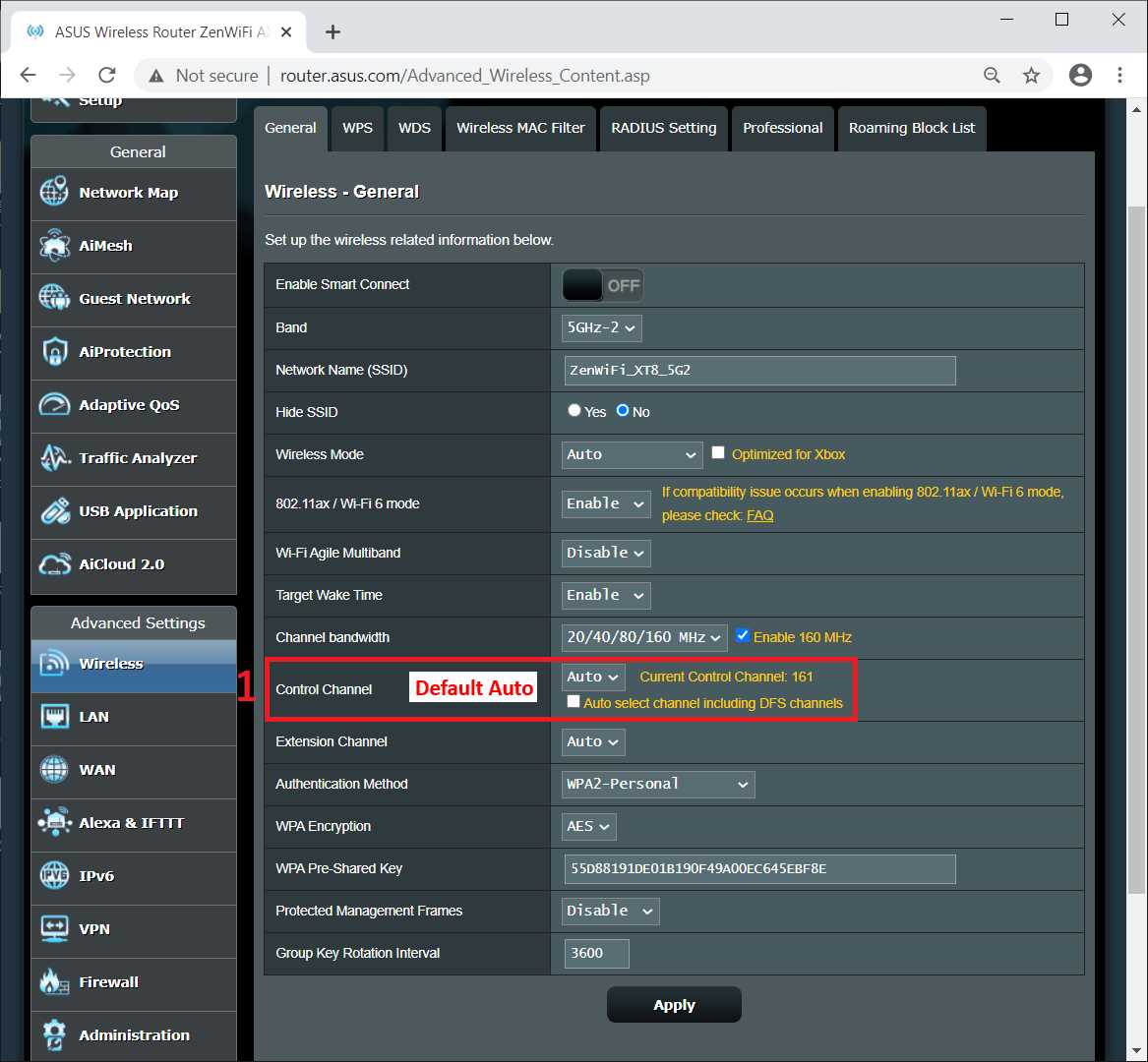The height and width of the screenshot is (1062, 1148).
Task: Click the Not secure warning icon
Action: [x=156, y=76]
